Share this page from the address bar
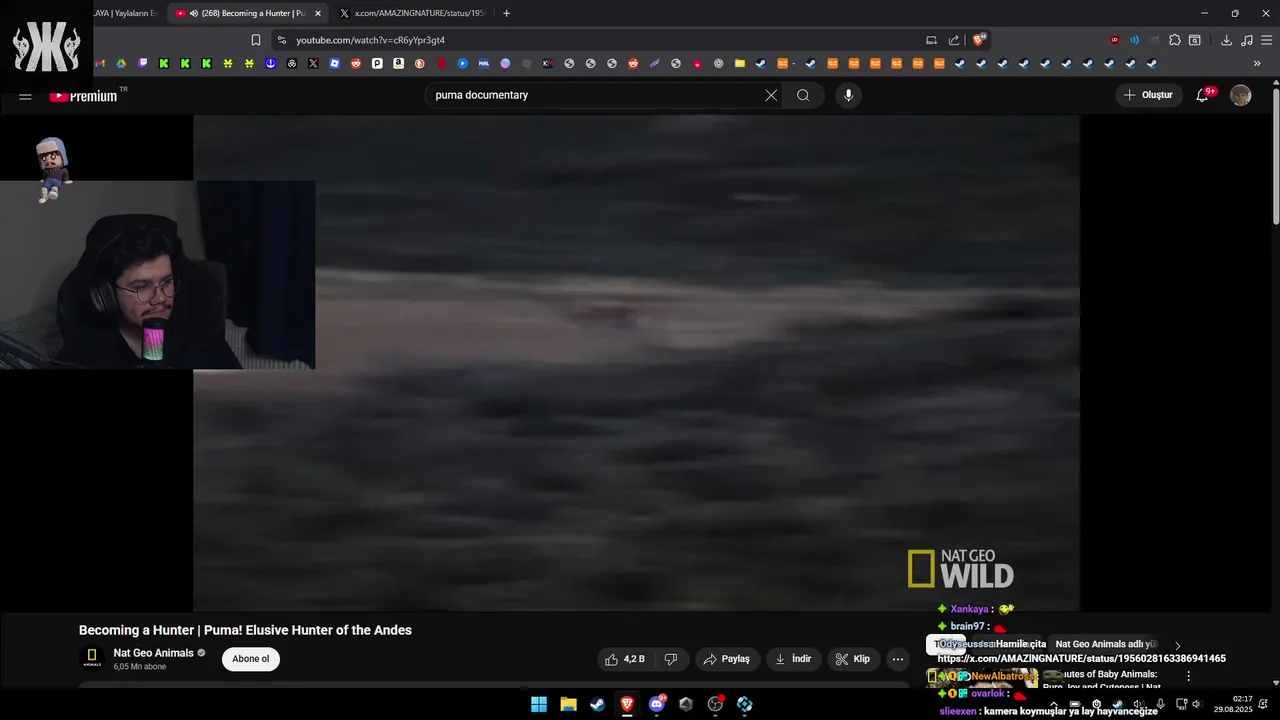This screenshot has height=720, width=1280. (954, 40)
